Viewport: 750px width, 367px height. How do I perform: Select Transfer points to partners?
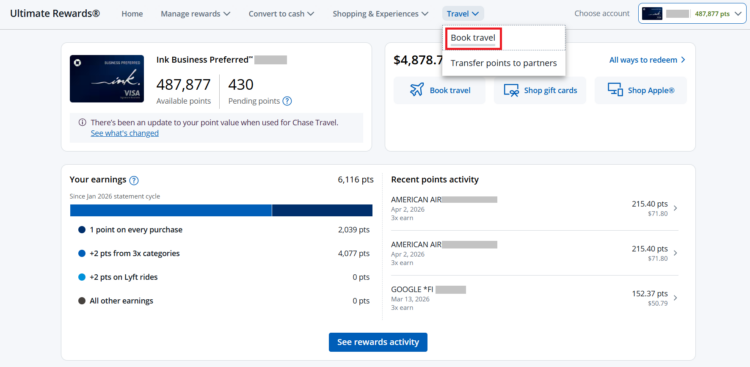(x=504, y=63)
